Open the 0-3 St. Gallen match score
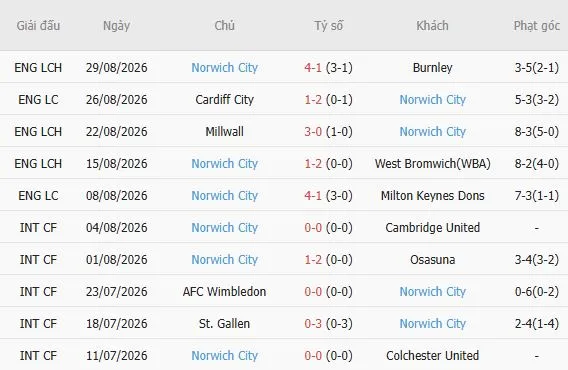This screenshot has height=370, width=568. pos(313,323)
